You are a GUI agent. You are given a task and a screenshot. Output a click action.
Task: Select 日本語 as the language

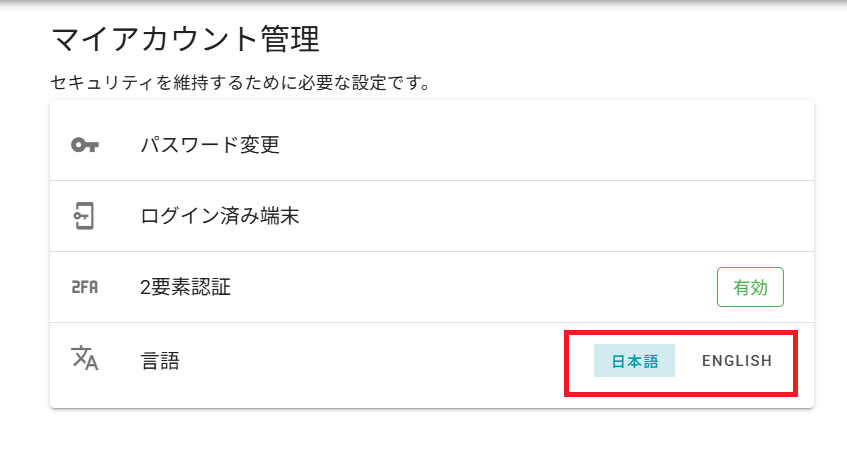(634, 361)
